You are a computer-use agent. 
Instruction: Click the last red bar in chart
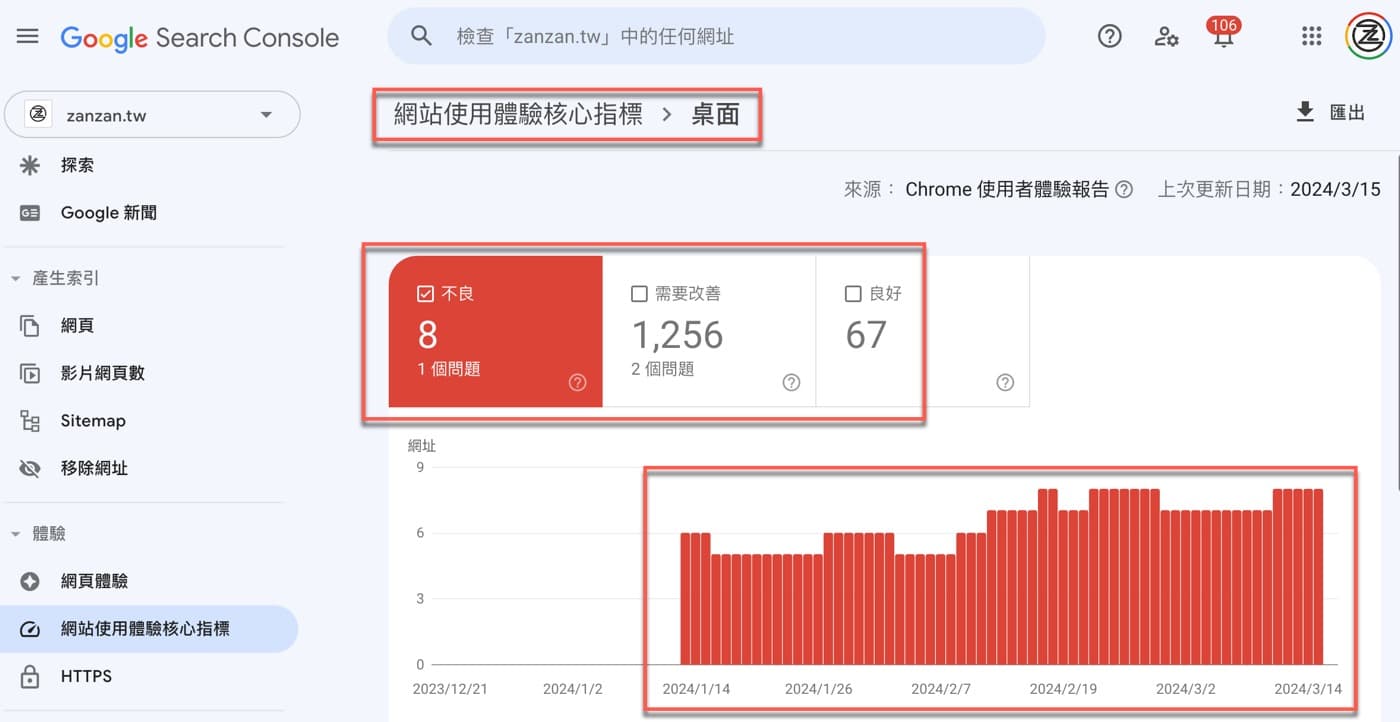(1319, 577)
